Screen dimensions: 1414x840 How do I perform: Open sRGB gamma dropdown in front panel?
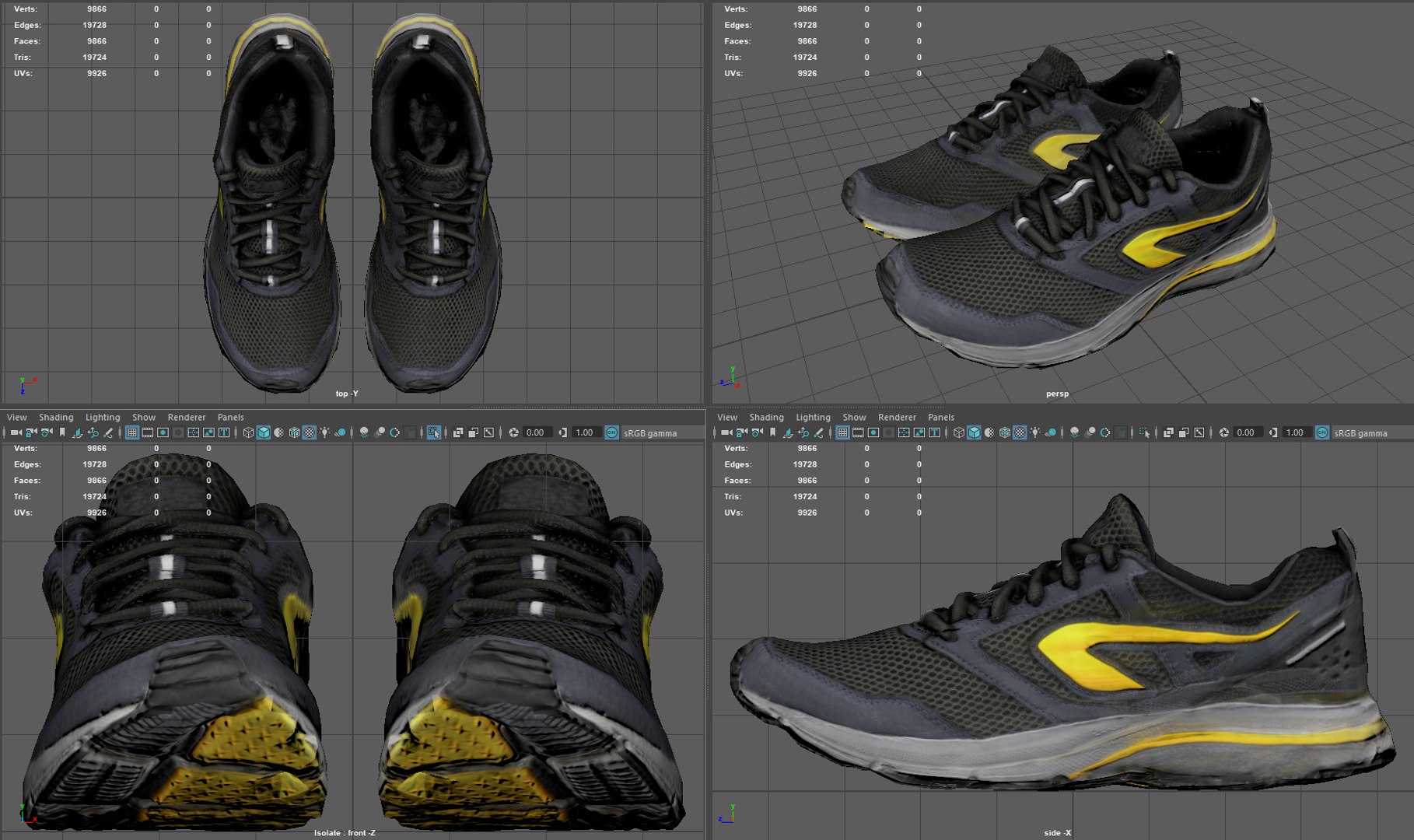pyautogui.click(x=663, y=433)
